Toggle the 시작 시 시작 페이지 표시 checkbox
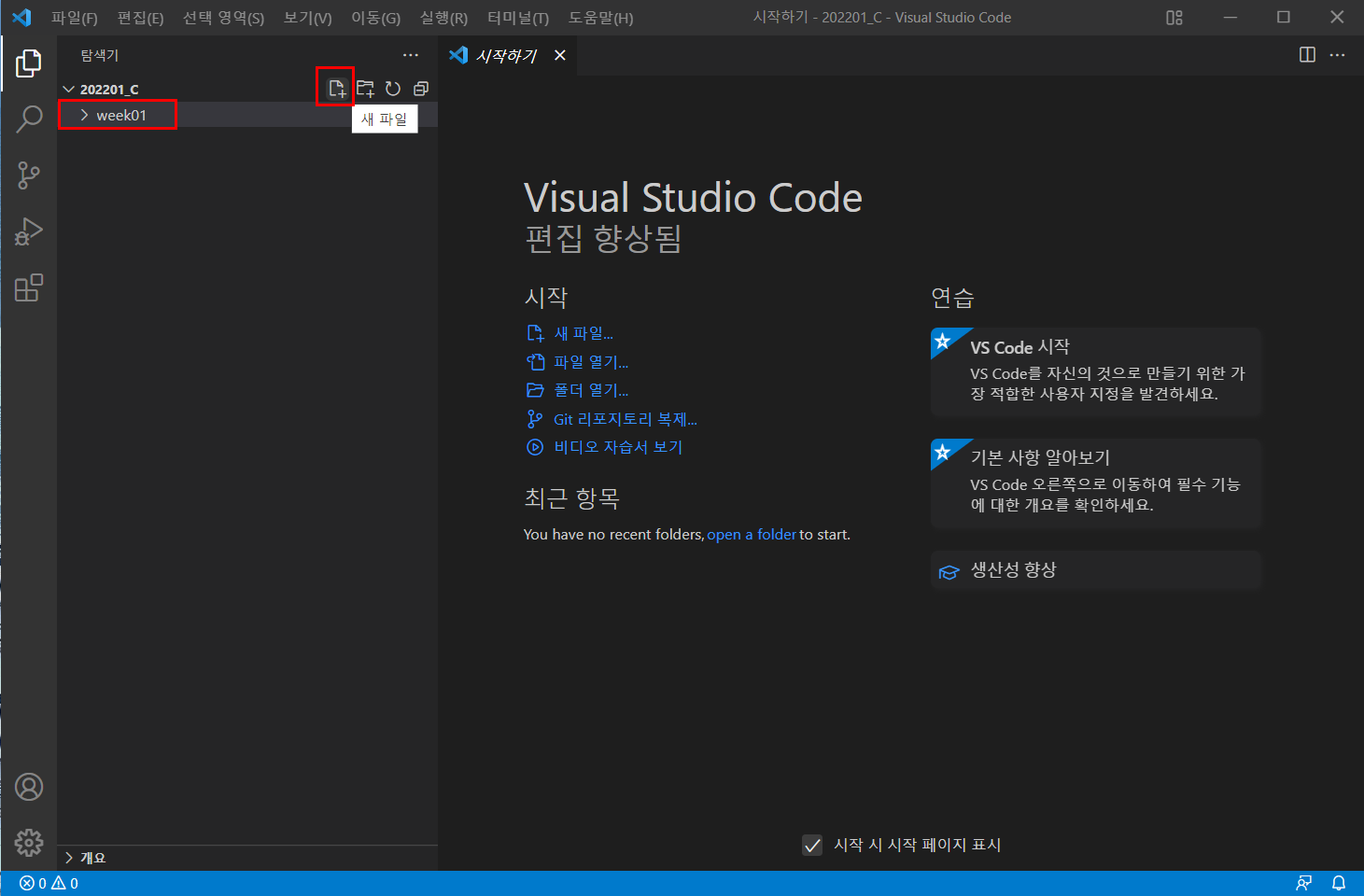Image resolution: width=1364 pixels, height=896 pixels. pyautogui.click(x=812, y=845)
